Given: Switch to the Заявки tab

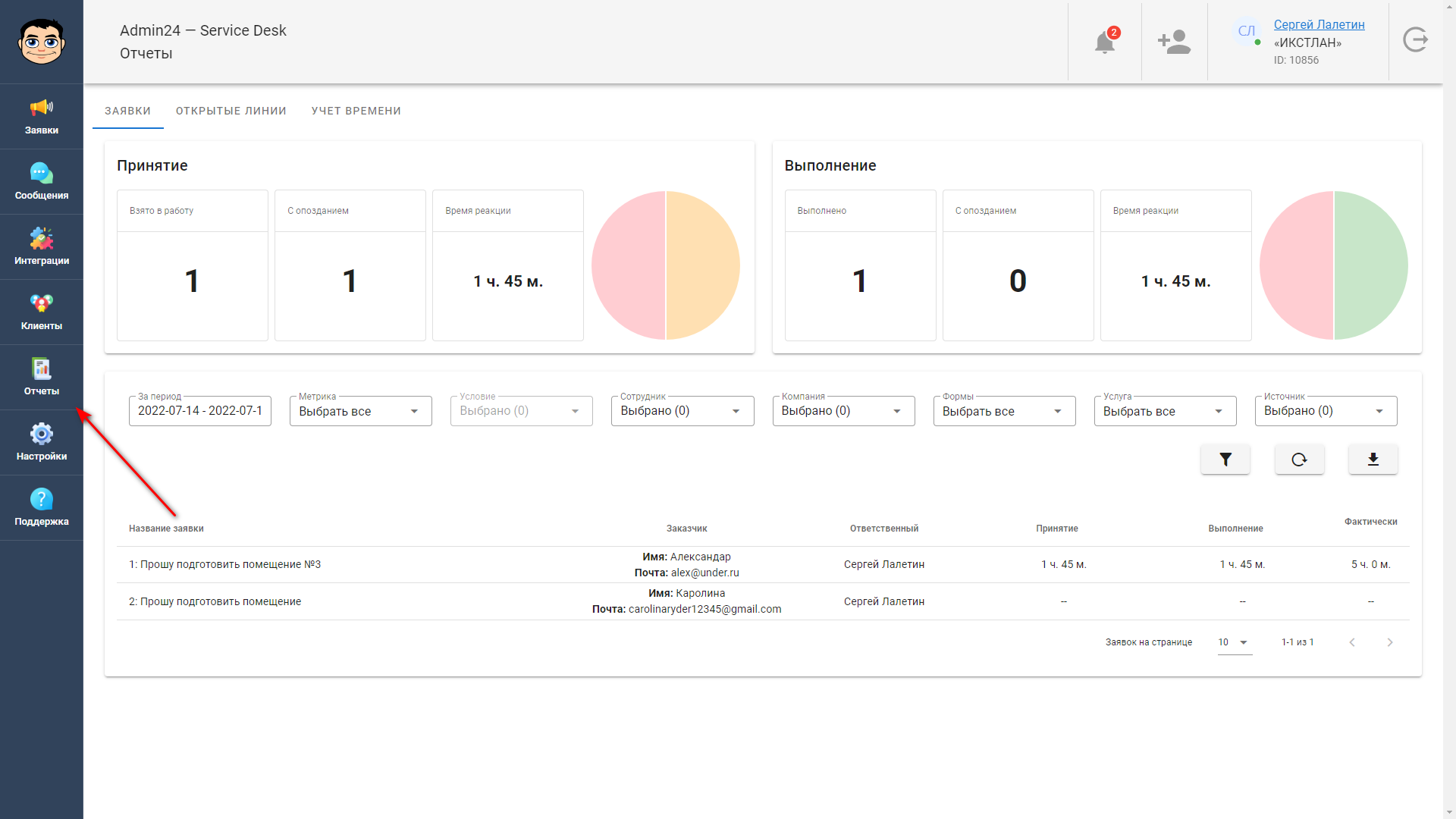Looking at the screenshot, I should [127, 111].
